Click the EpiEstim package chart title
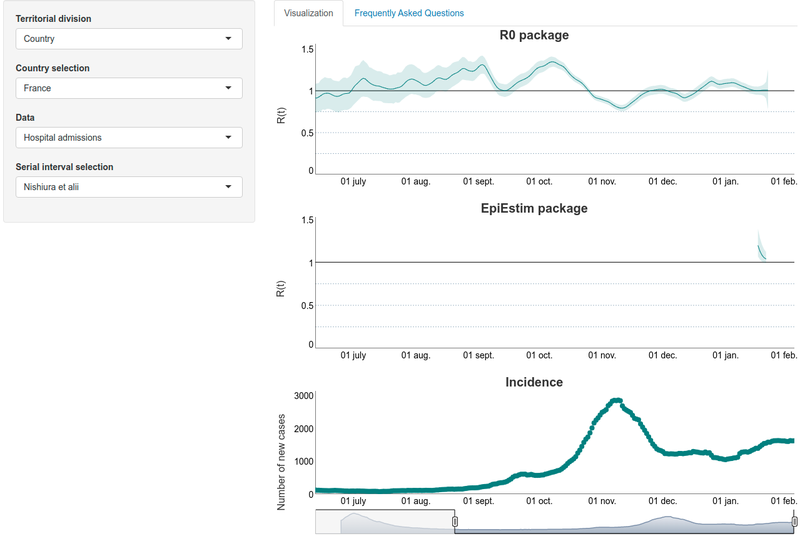The height and width of the screenshot is (536, 800). pos(534,209)
